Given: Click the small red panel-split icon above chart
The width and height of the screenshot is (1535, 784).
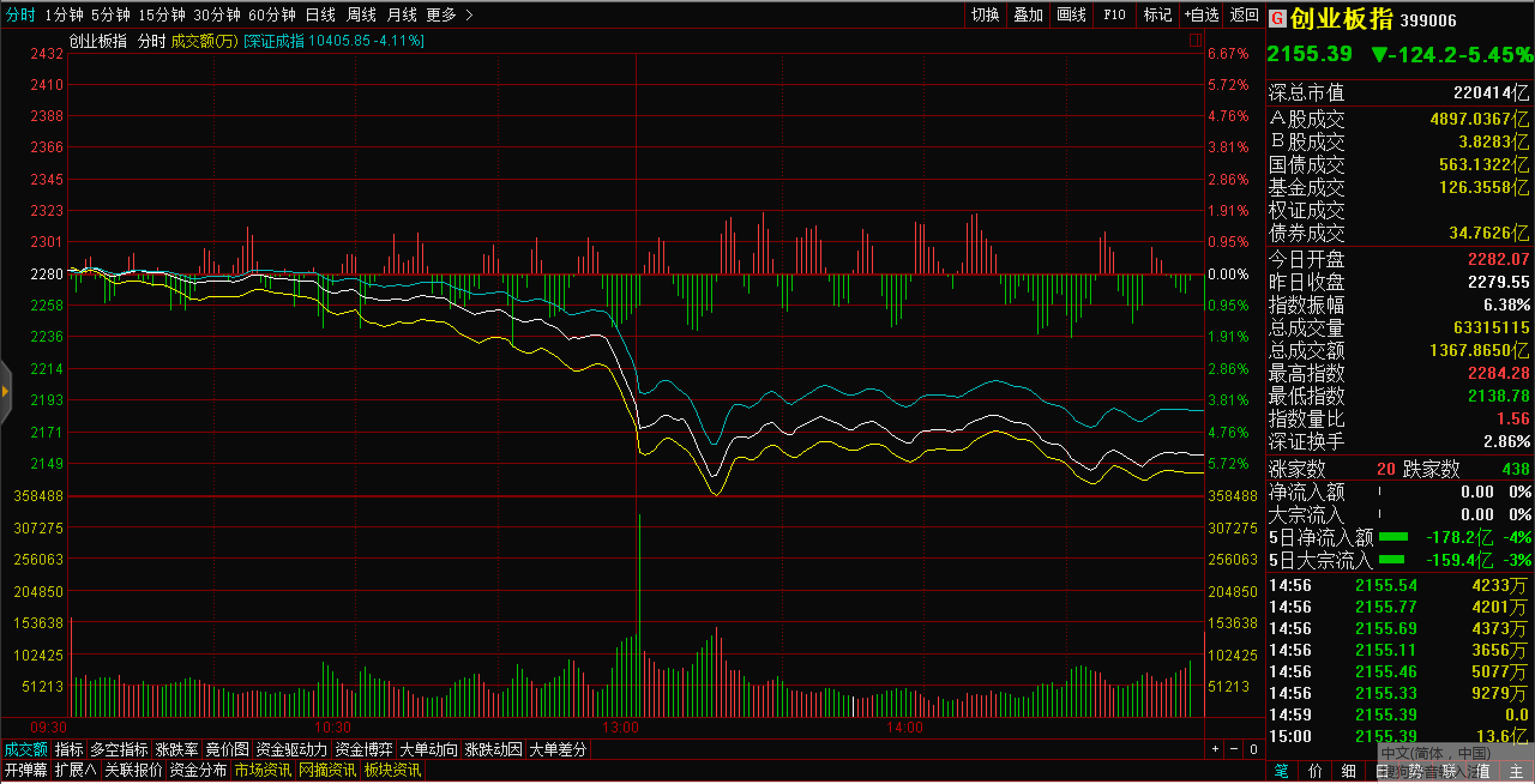Looking at the screenshot, I should [x=1195, y=40].
